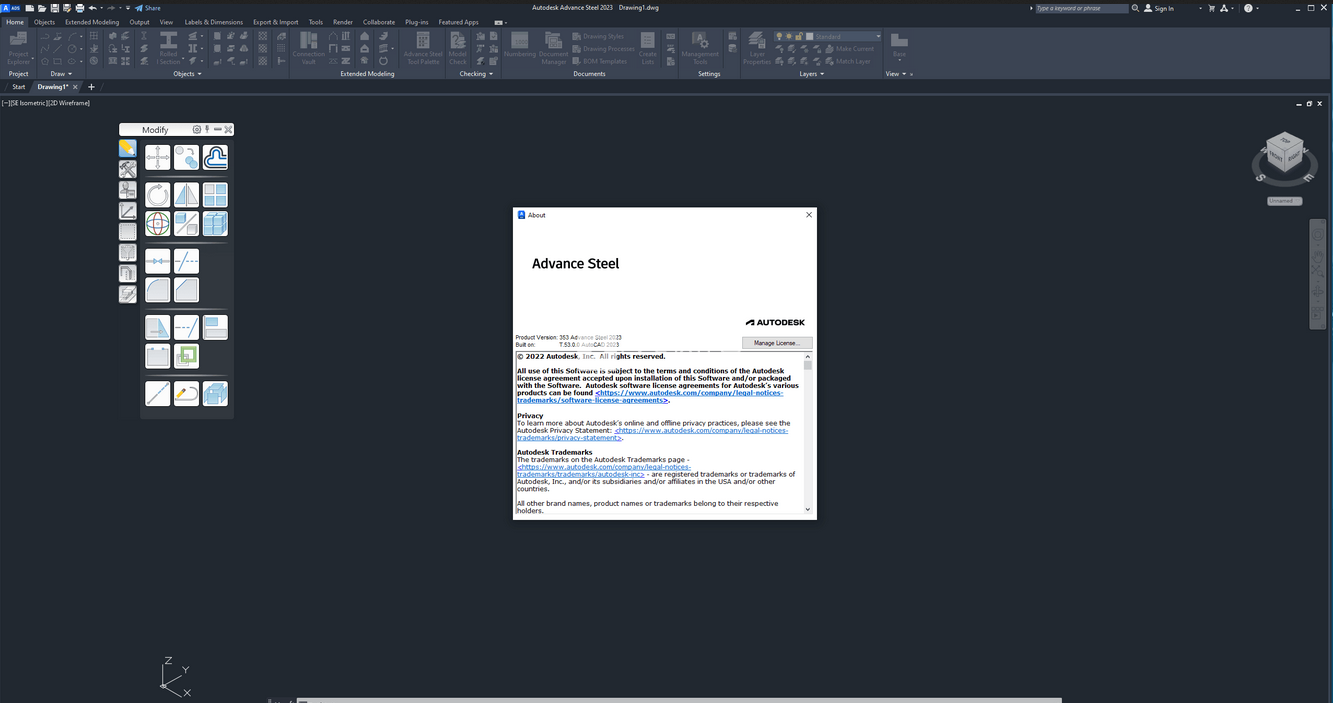Open the Help dropdown arrow
This screenshot has width=1333, height=703.
click(1259, 8)
